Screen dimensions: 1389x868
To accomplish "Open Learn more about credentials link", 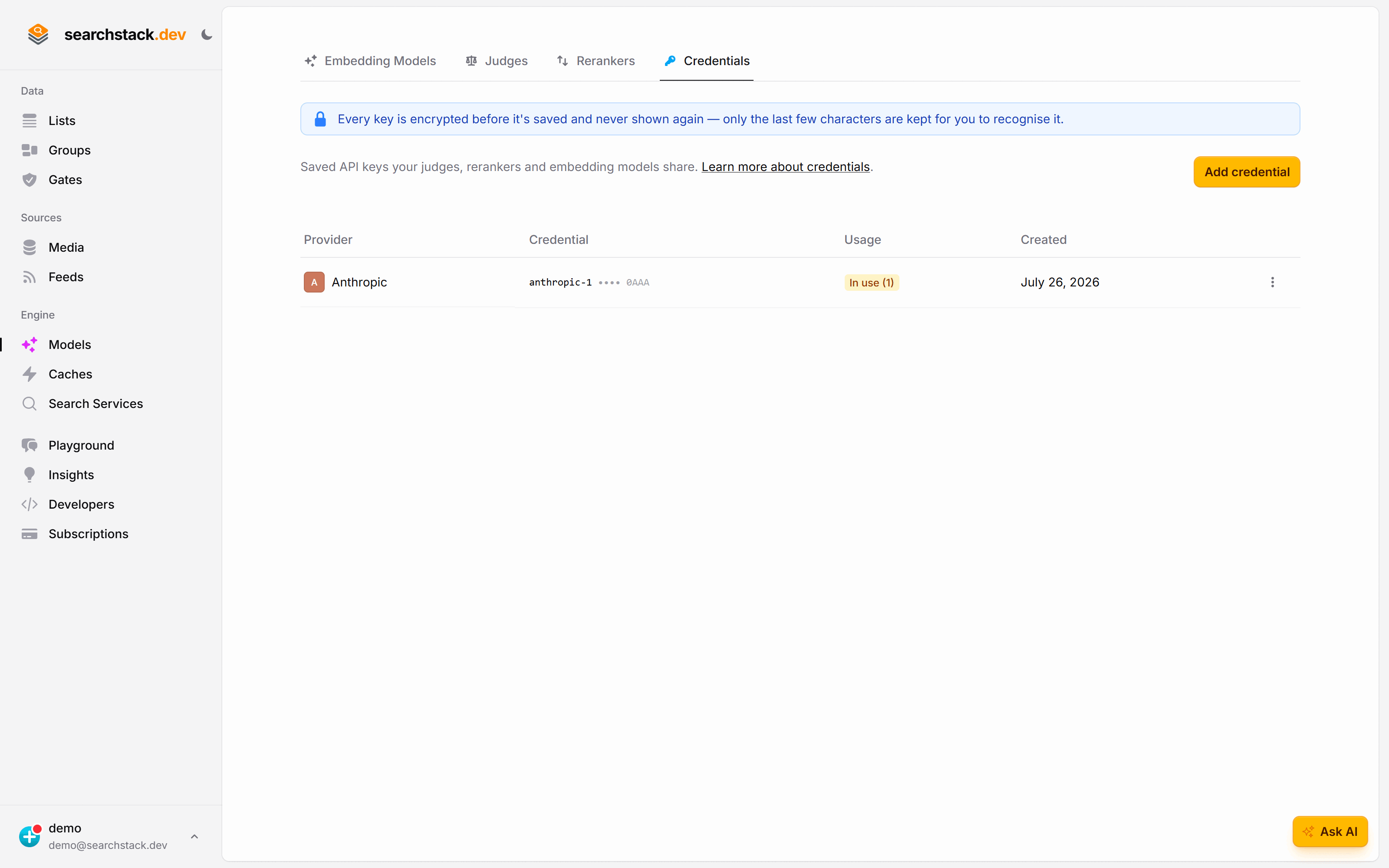I will (x=785, y=167).
